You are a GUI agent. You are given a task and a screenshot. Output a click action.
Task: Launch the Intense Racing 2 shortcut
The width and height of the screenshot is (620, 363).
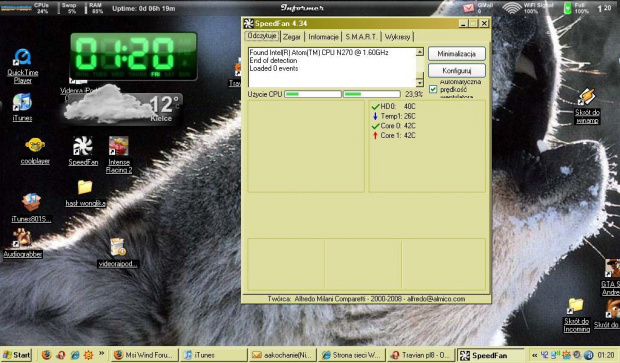(x=119, y=155)
